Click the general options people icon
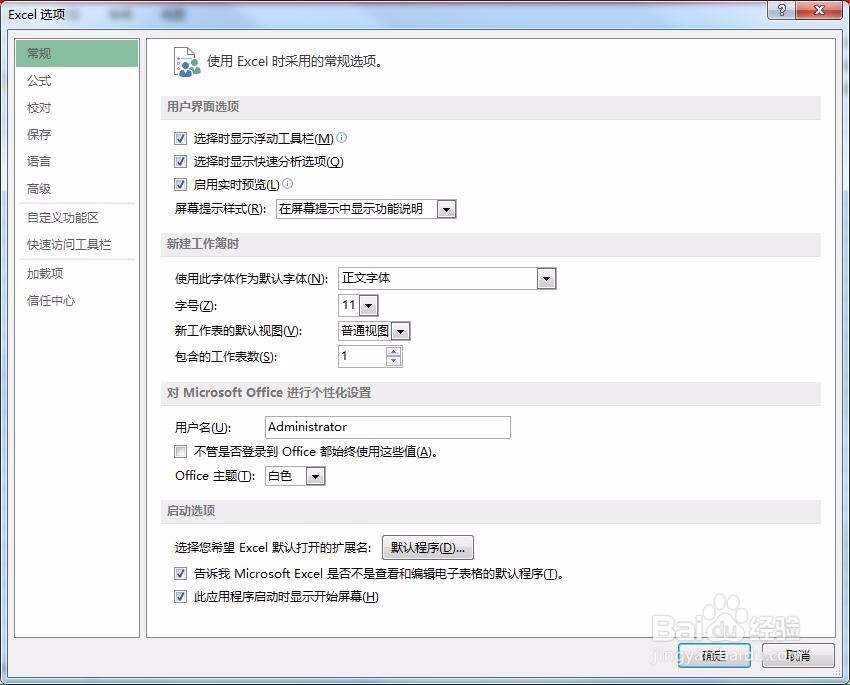Viewport: 850px width, 685px height. pyautogui.click(x=186, y=62)
